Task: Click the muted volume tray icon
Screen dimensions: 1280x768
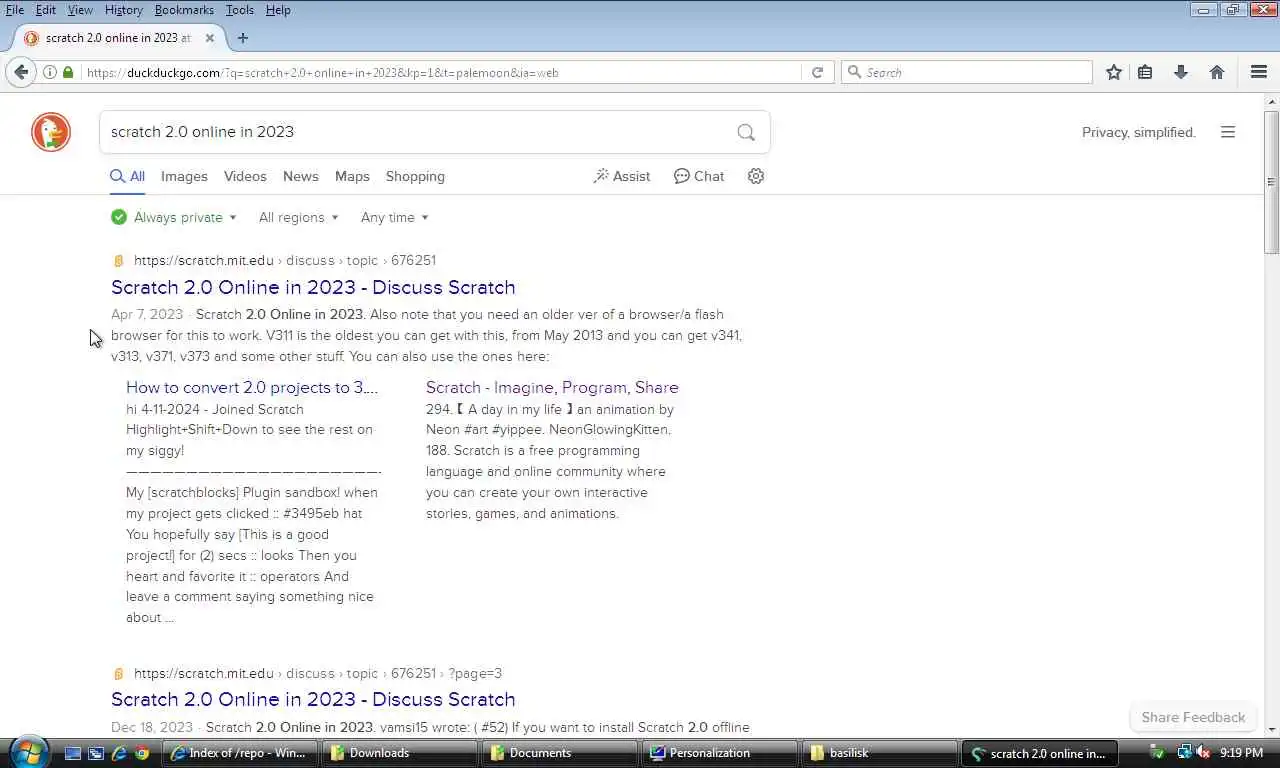Action: click(1203, 753)
